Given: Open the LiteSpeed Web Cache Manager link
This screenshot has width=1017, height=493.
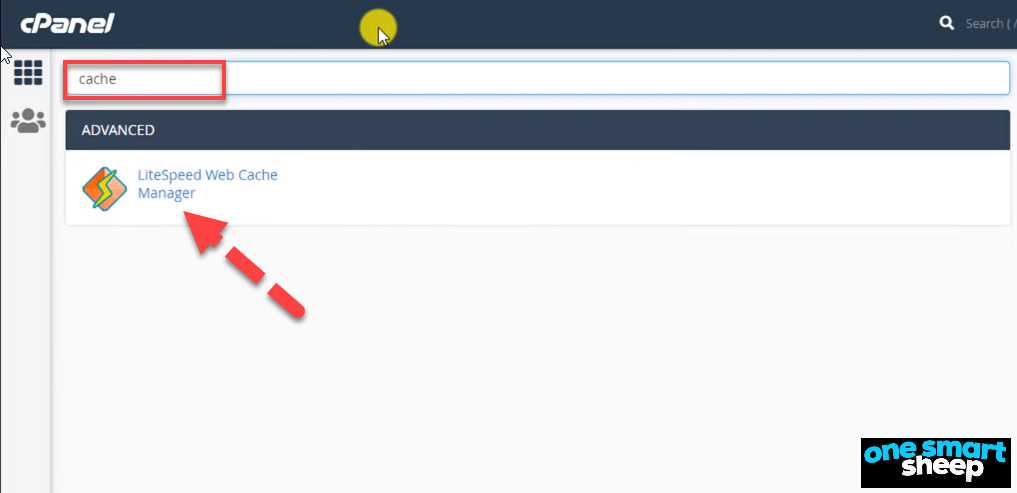Looking at the screenshot, I should click(207, 184).
